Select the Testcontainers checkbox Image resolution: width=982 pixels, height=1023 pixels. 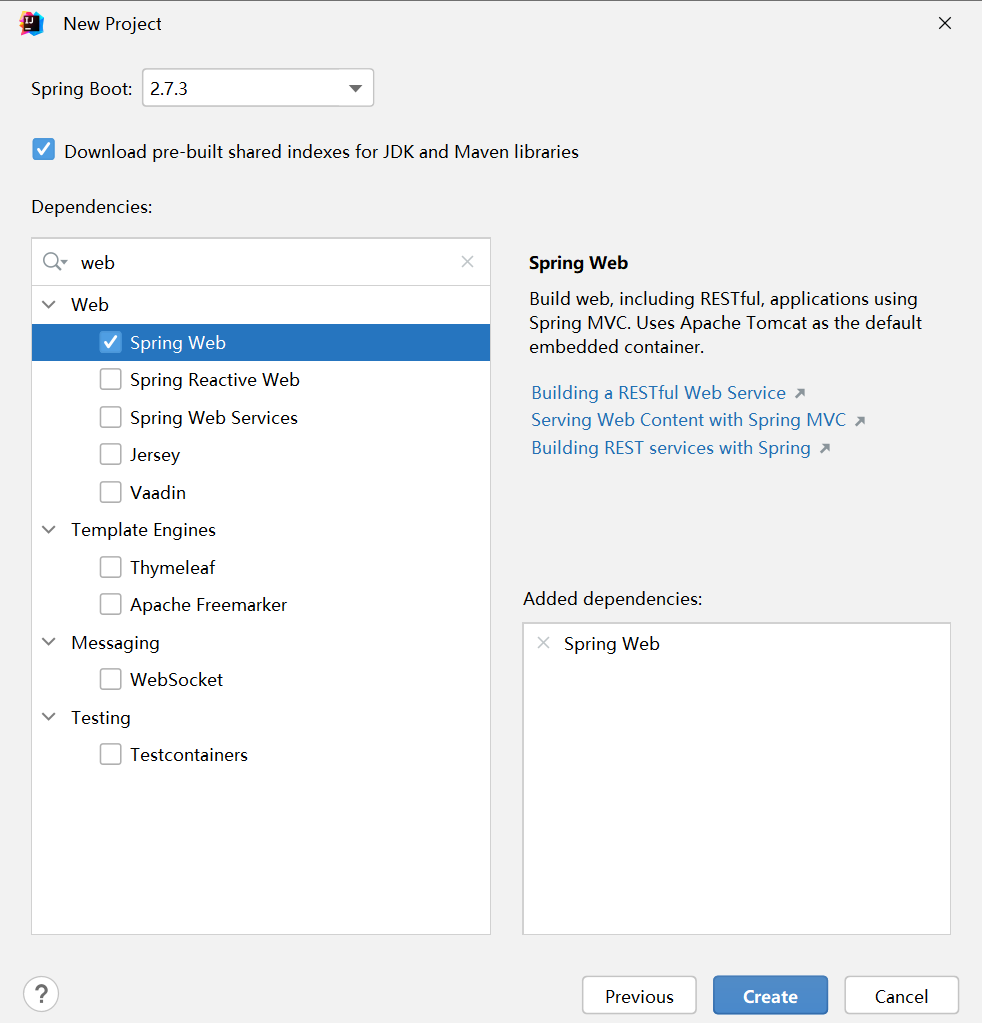point(110,754)
